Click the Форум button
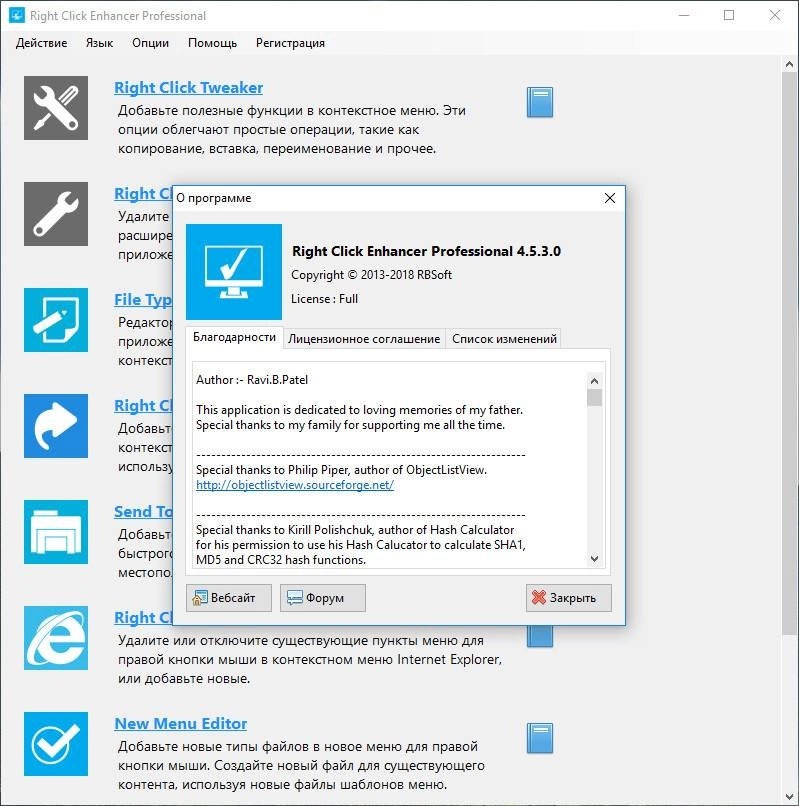Screen dimensions: 799x806 [x=322, y=597]
